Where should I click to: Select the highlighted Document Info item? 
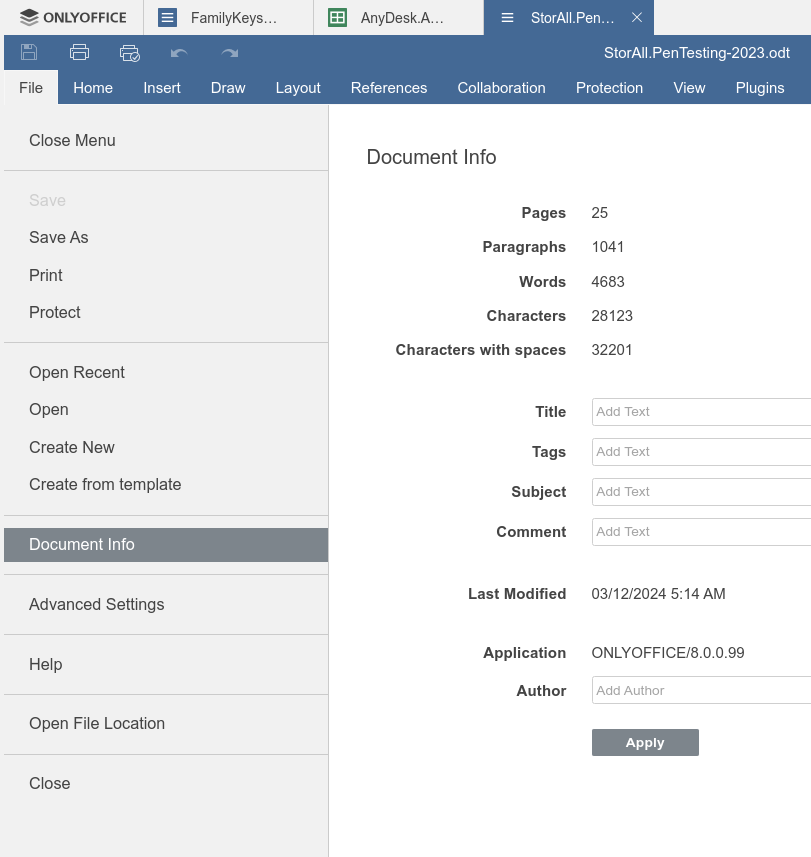166,544
